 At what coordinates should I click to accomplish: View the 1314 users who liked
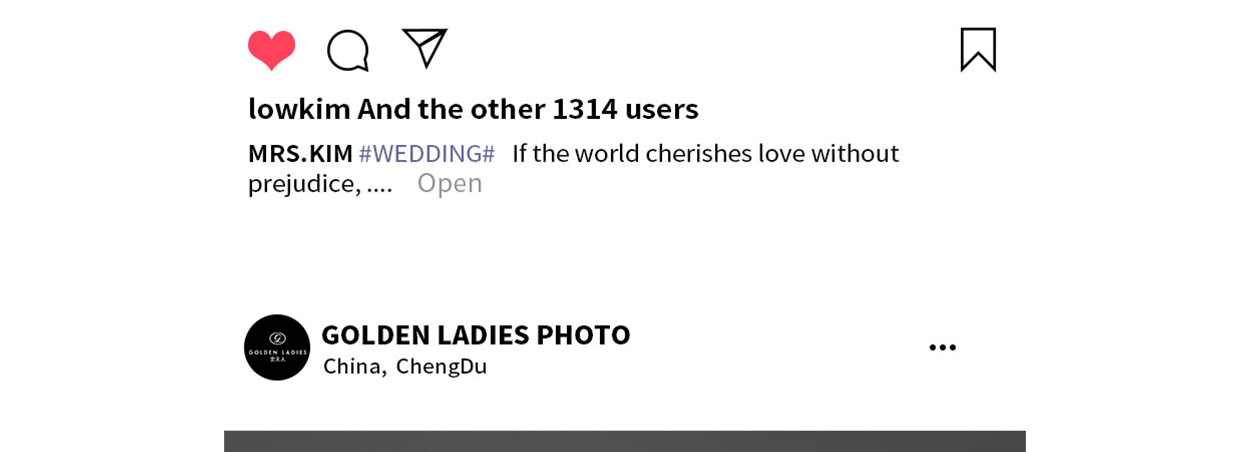[625, 109]
